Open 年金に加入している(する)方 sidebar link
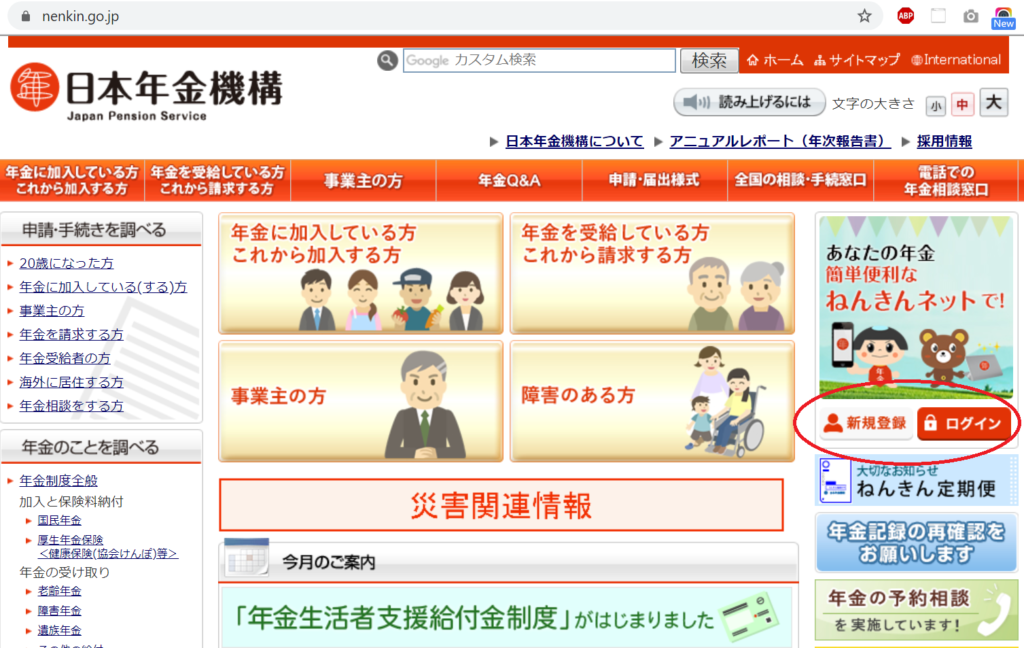1024x648 pixels. click(x=103, y=287)
